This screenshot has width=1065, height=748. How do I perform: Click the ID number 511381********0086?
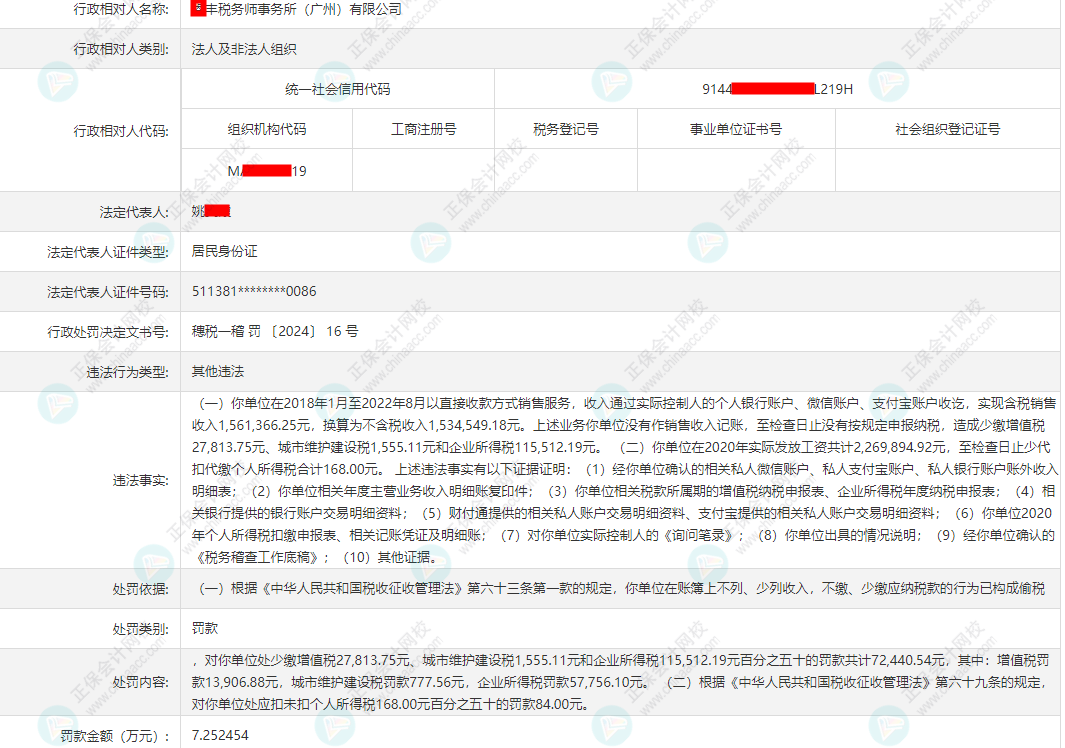tap(254, 291)
